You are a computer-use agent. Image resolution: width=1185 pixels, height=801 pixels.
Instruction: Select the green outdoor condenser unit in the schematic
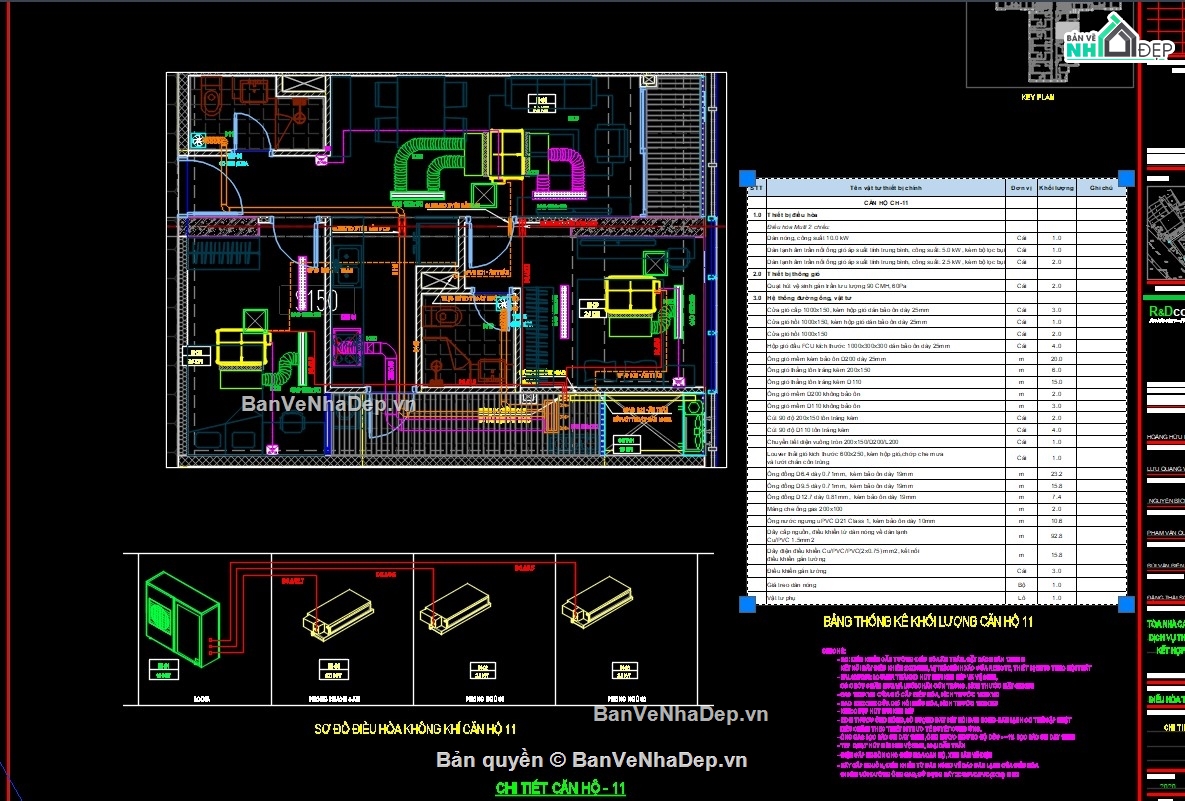coord(183,618)
